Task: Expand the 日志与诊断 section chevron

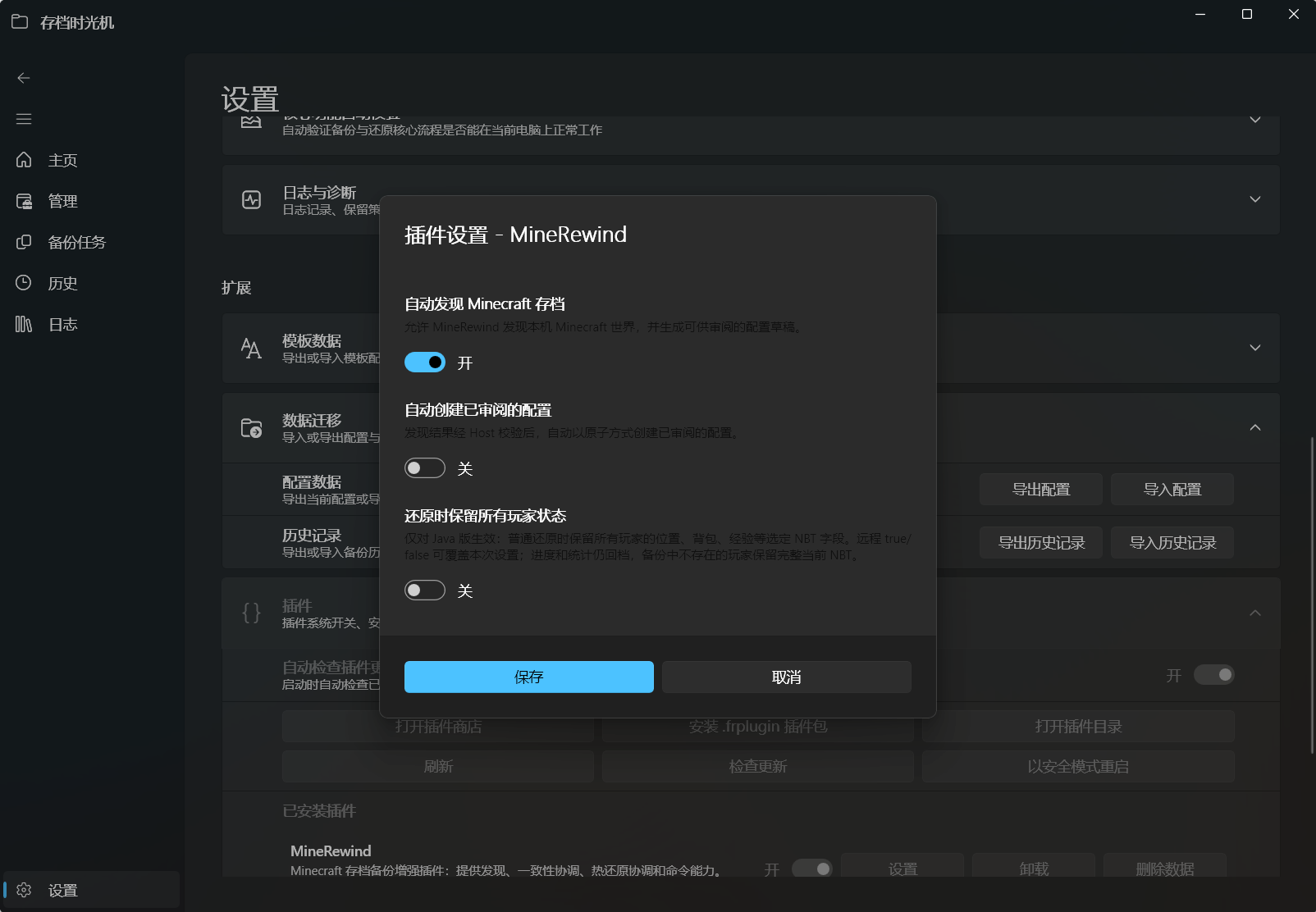Action: [1255, 199]
